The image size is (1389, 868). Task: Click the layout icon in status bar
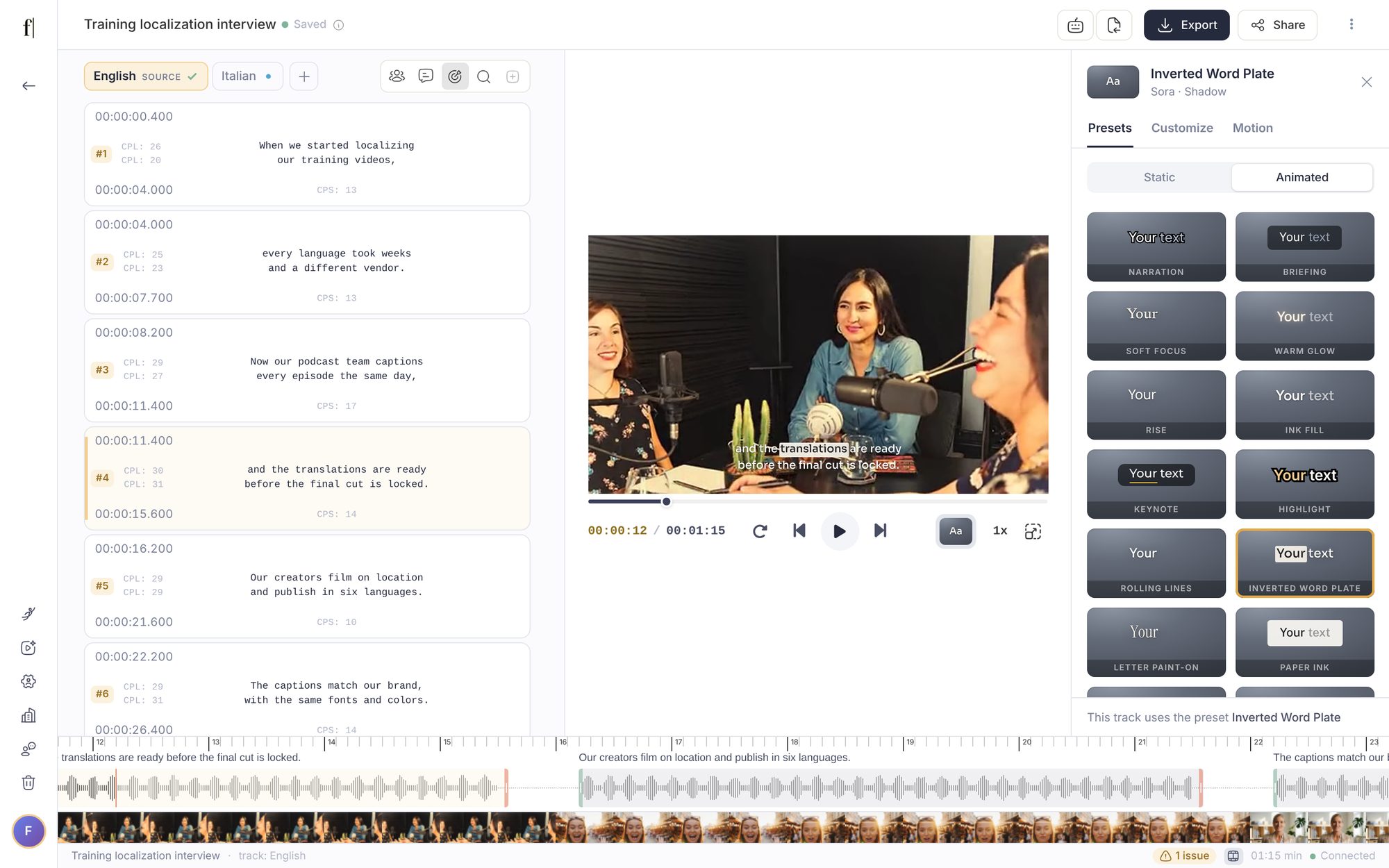click(1233, 856)
